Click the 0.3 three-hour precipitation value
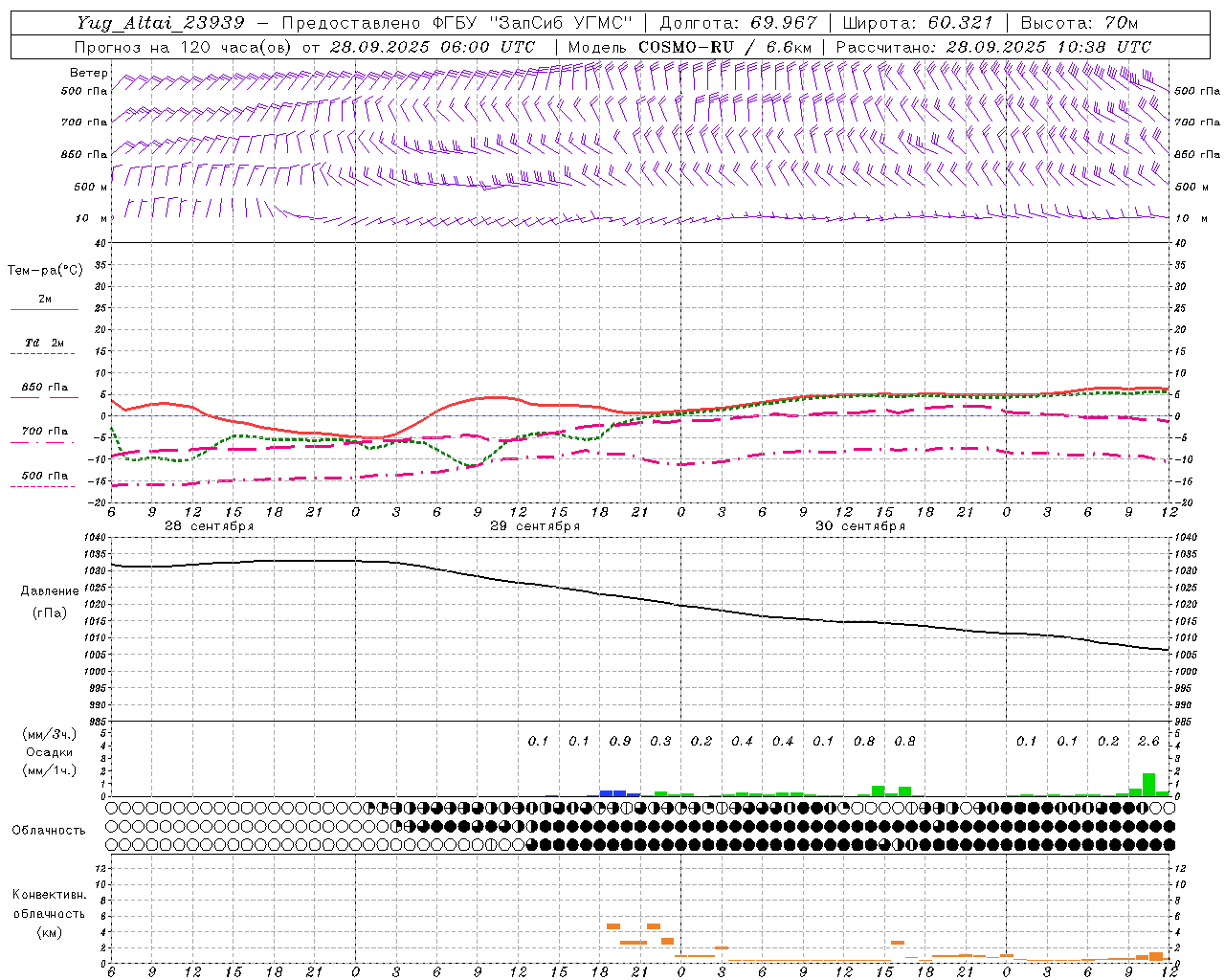 click(660, 741)
